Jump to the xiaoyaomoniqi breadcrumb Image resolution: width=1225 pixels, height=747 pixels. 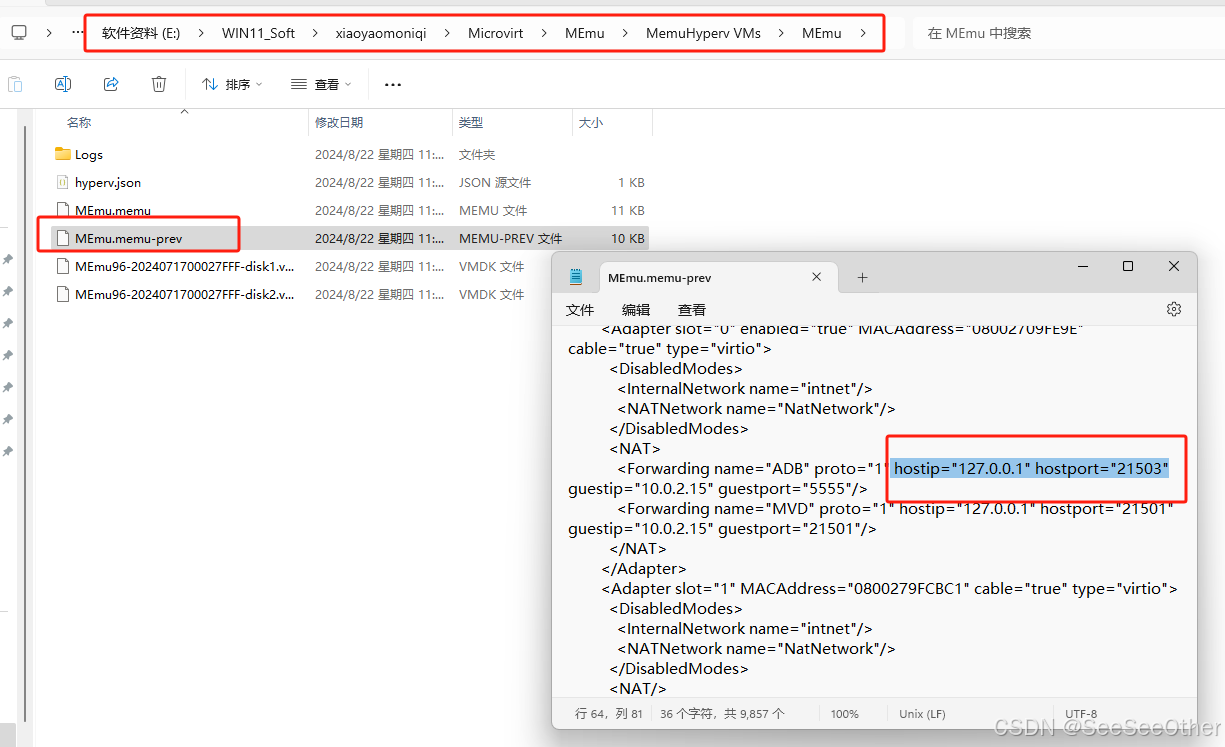[381, 33]
